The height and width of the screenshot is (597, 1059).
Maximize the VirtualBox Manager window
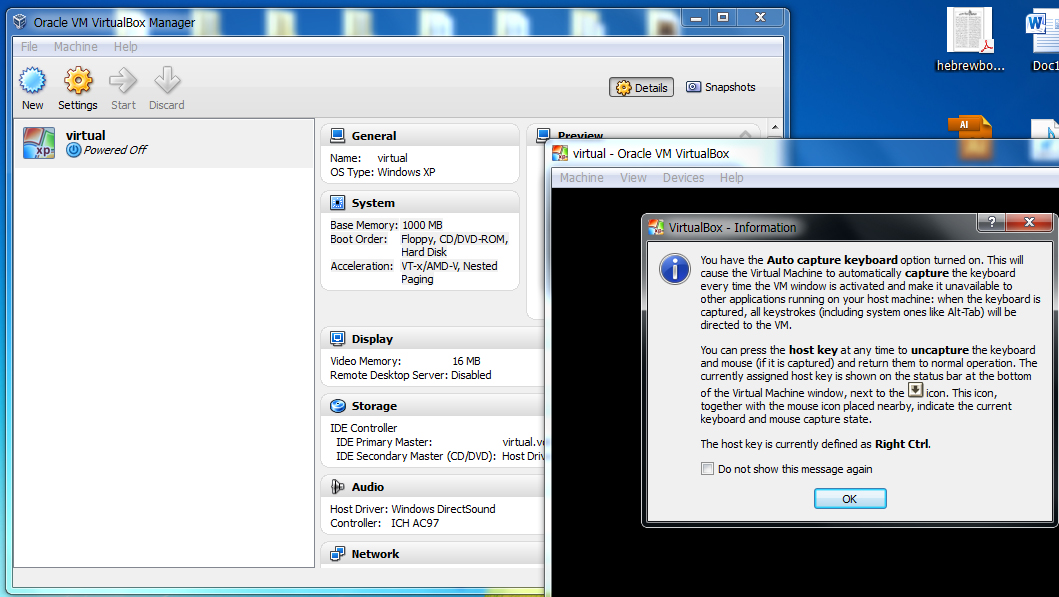coord(723,17)
